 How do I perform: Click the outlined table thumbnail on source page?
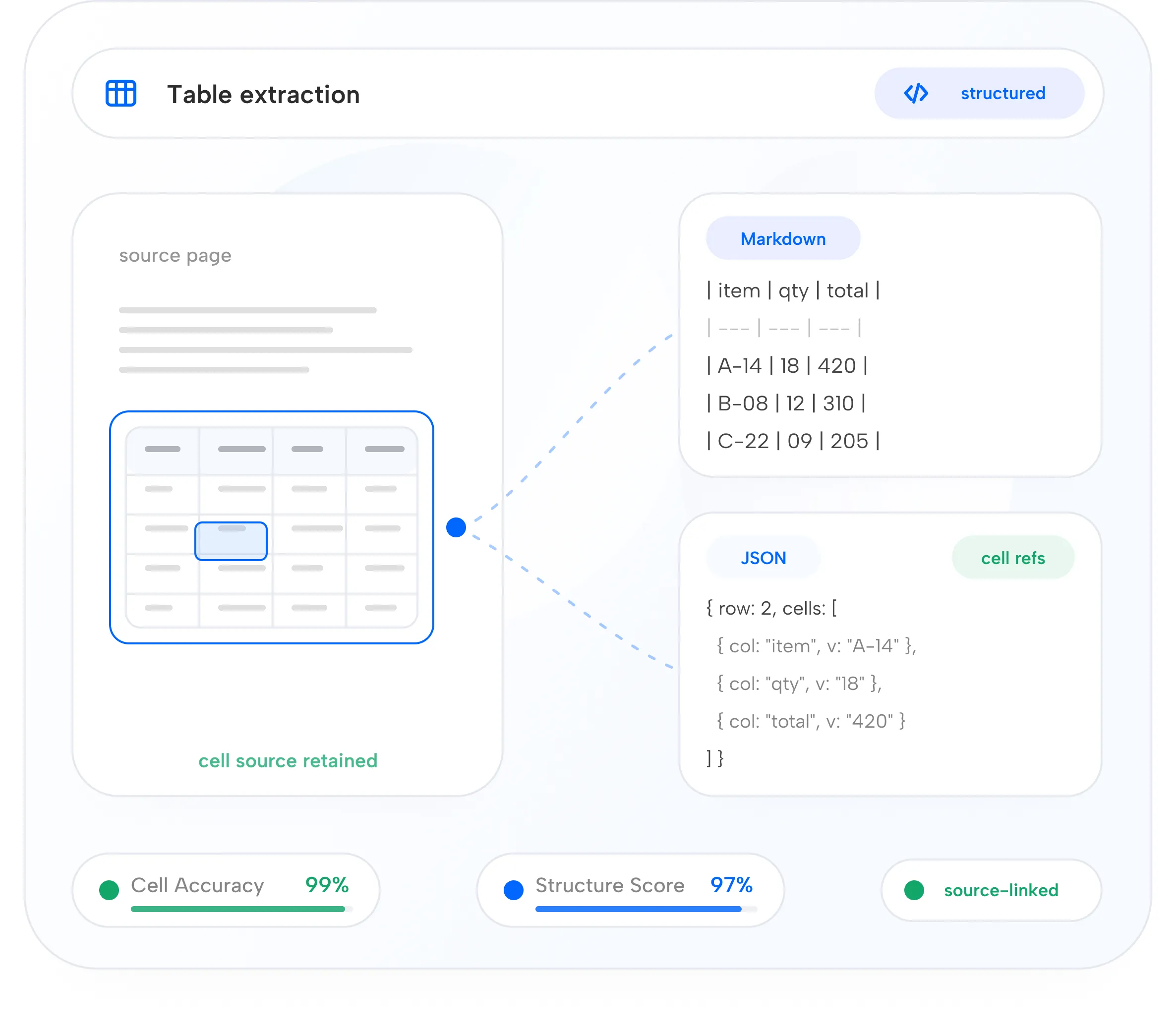click(271, 527)
